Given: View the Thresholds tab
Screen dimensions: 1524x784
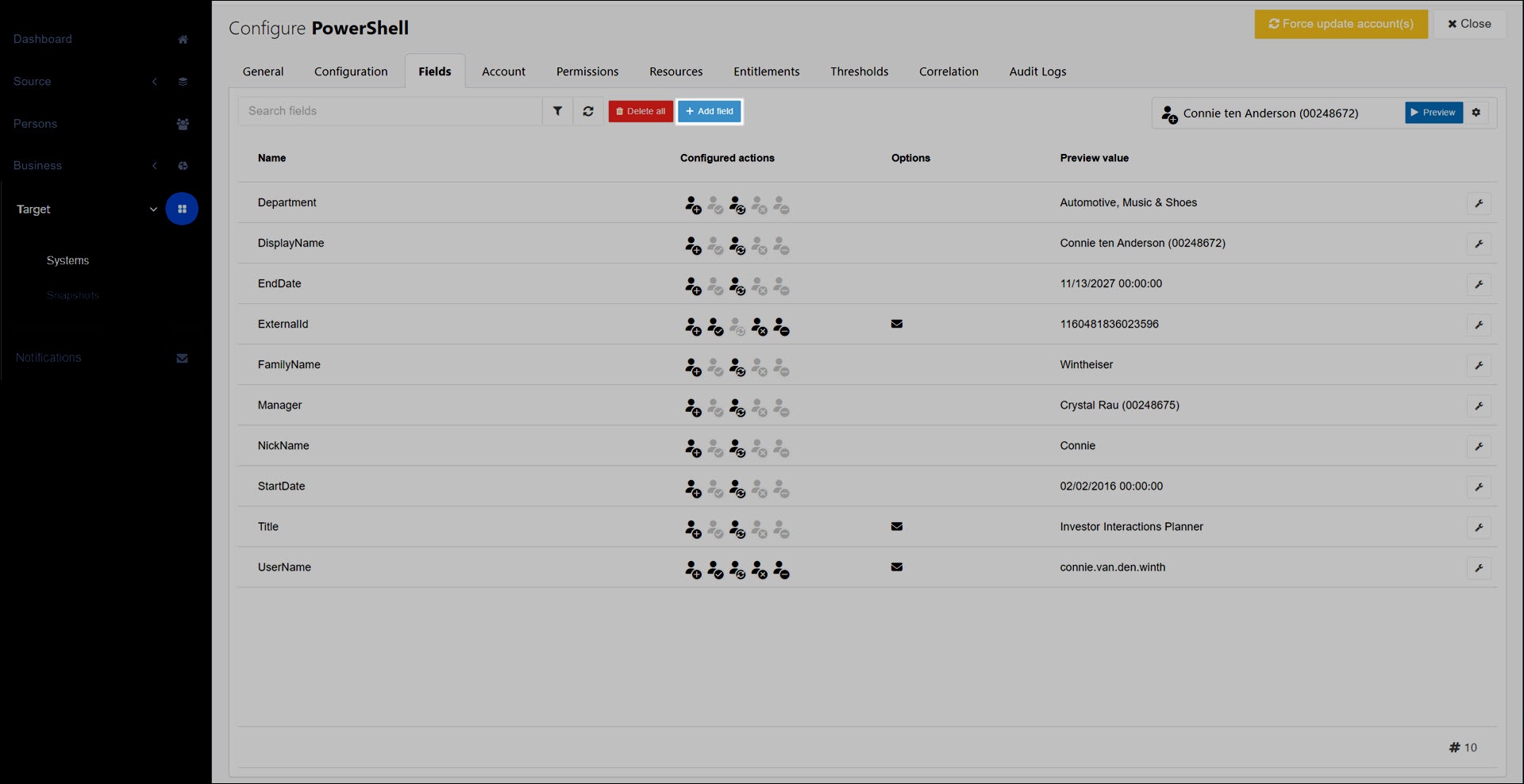Looking at the screenshot, I should [x=859, y=71].
